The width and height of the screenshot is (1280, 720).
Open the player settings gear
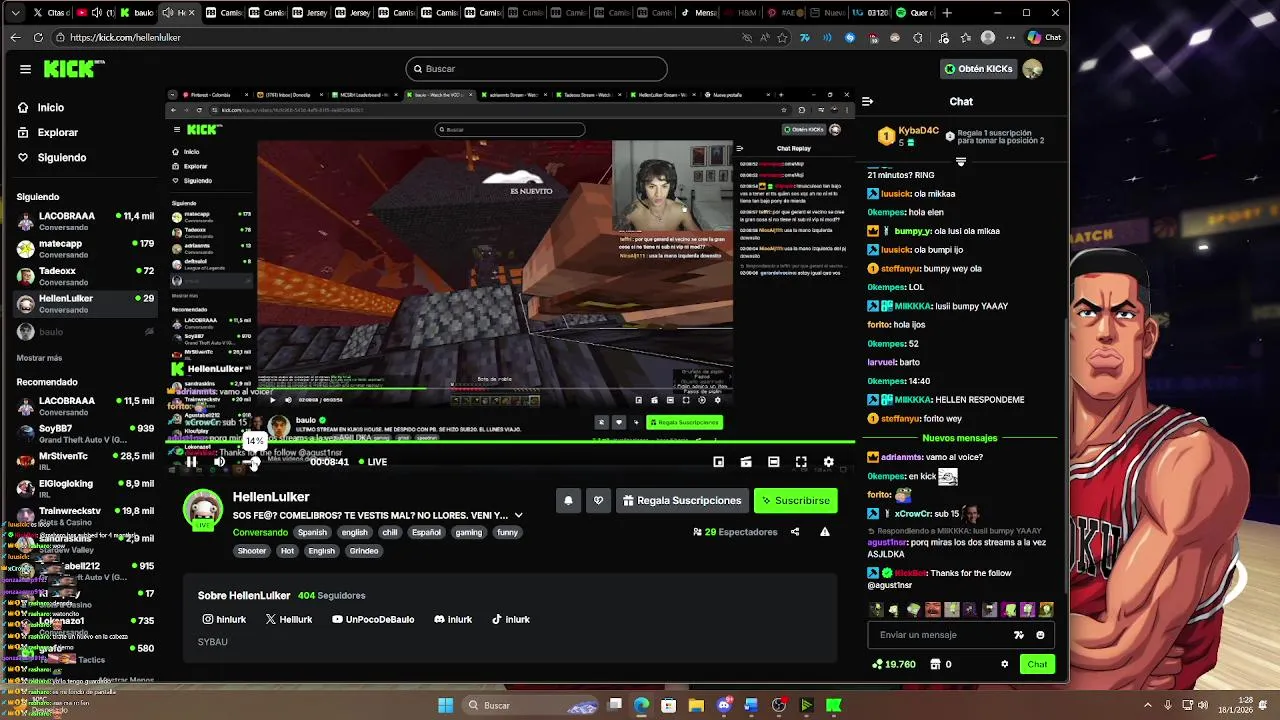[828, 462]
